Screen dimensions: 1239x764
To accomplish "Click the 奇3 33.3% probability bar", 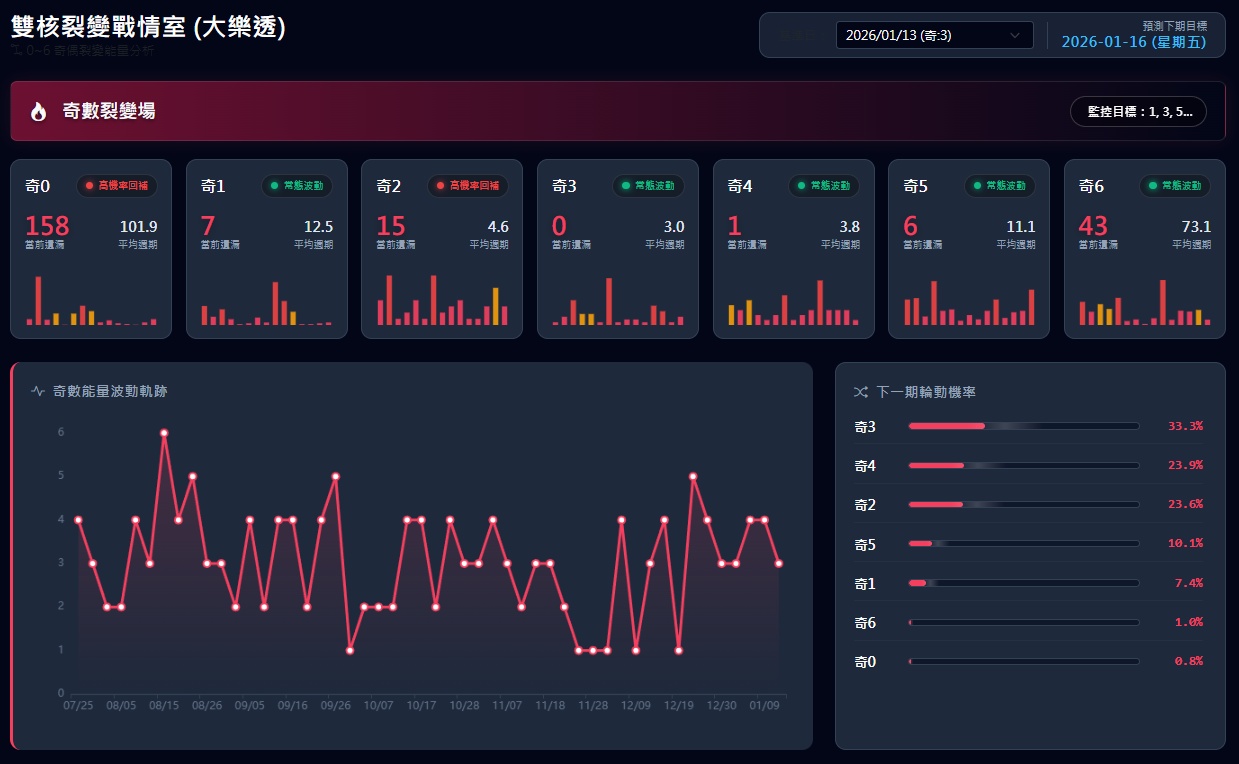I will [x=1023, y=426].
